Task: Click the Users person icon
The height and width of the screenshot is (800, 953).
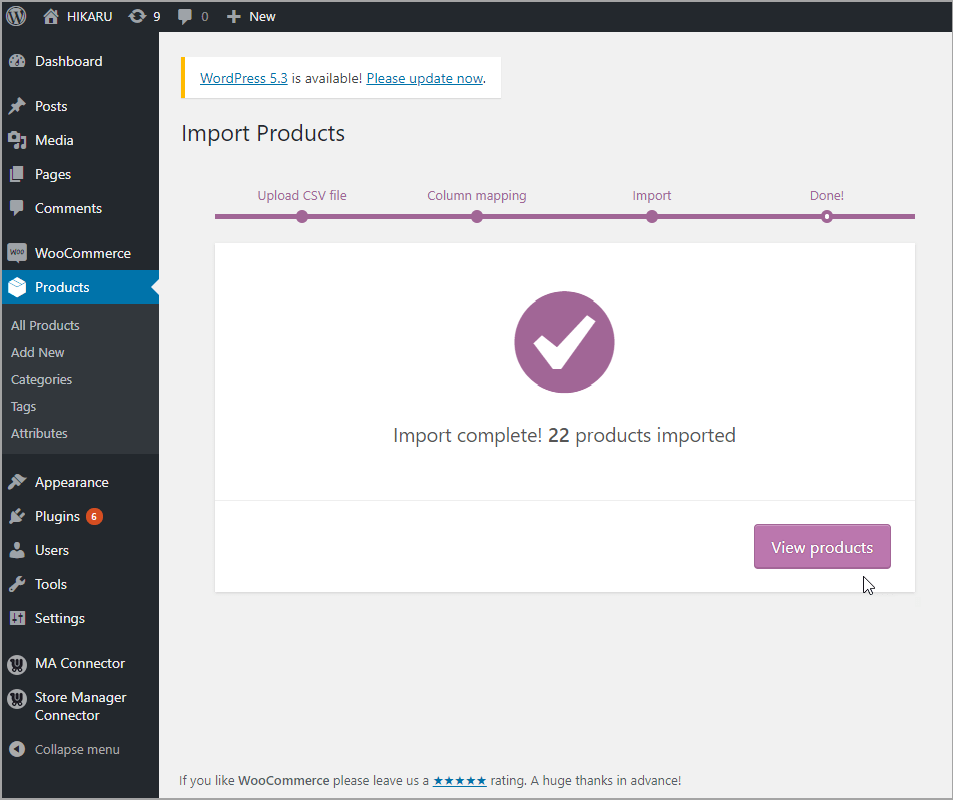Action: 17,550
